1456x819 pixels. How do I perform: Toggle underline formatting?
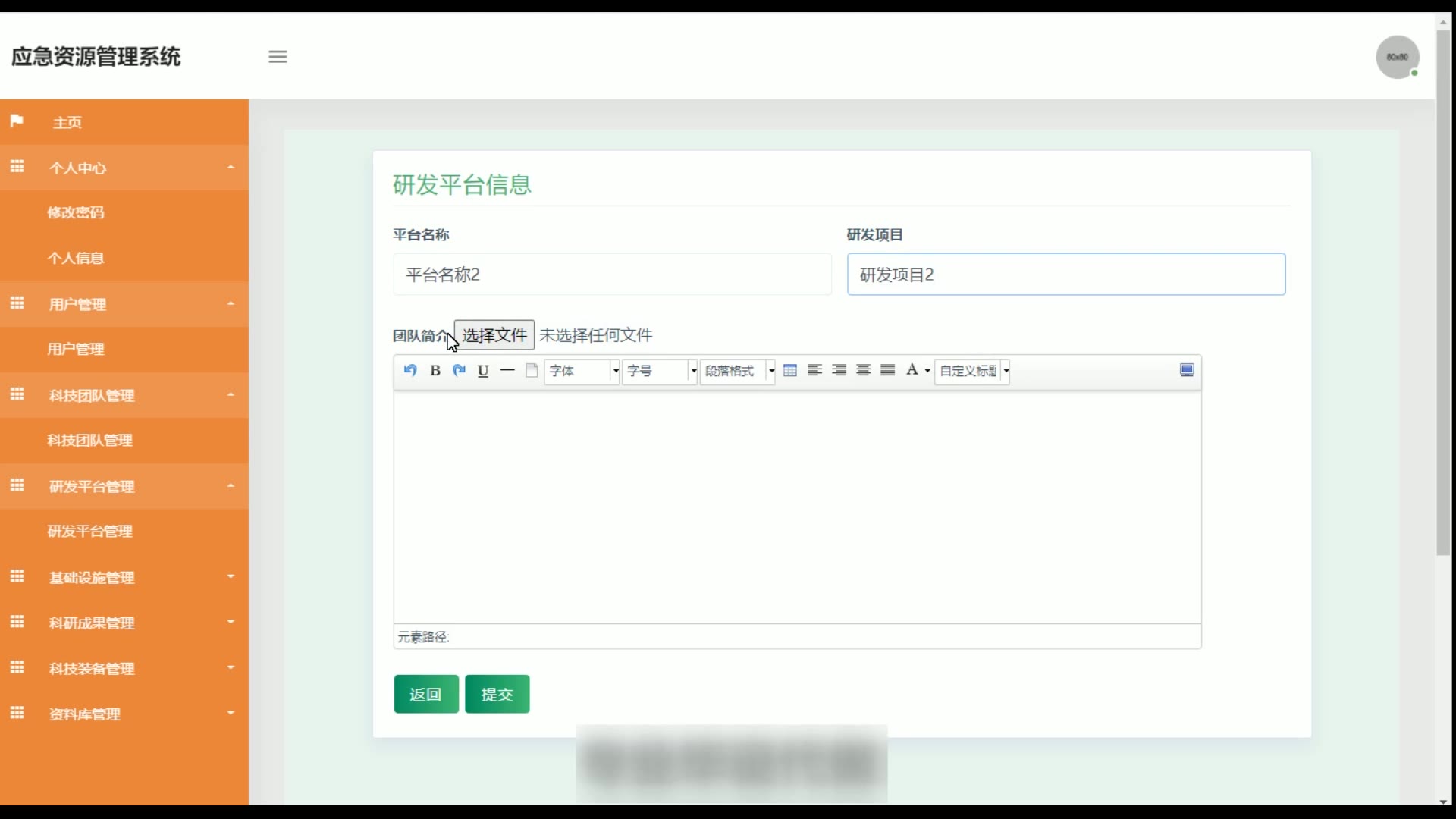click(x=483, y=370)
